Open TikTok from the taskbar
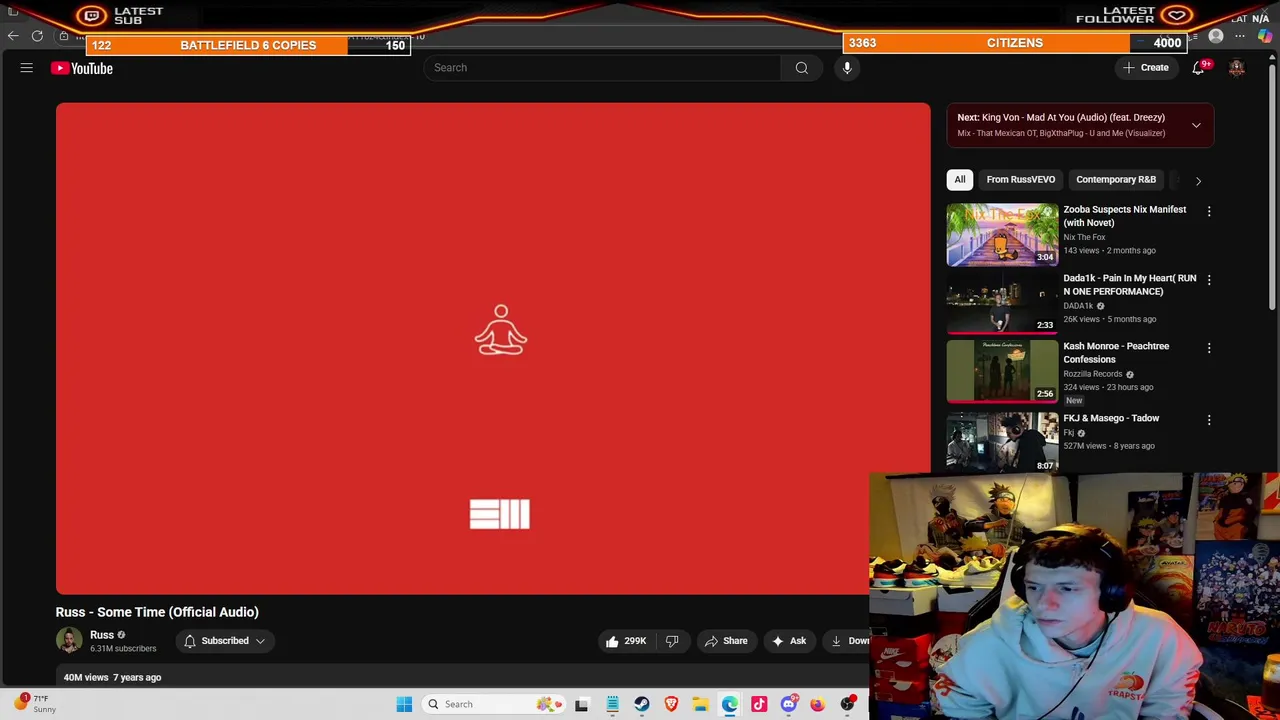The image size is (1280, 720). tap(759, 704)
